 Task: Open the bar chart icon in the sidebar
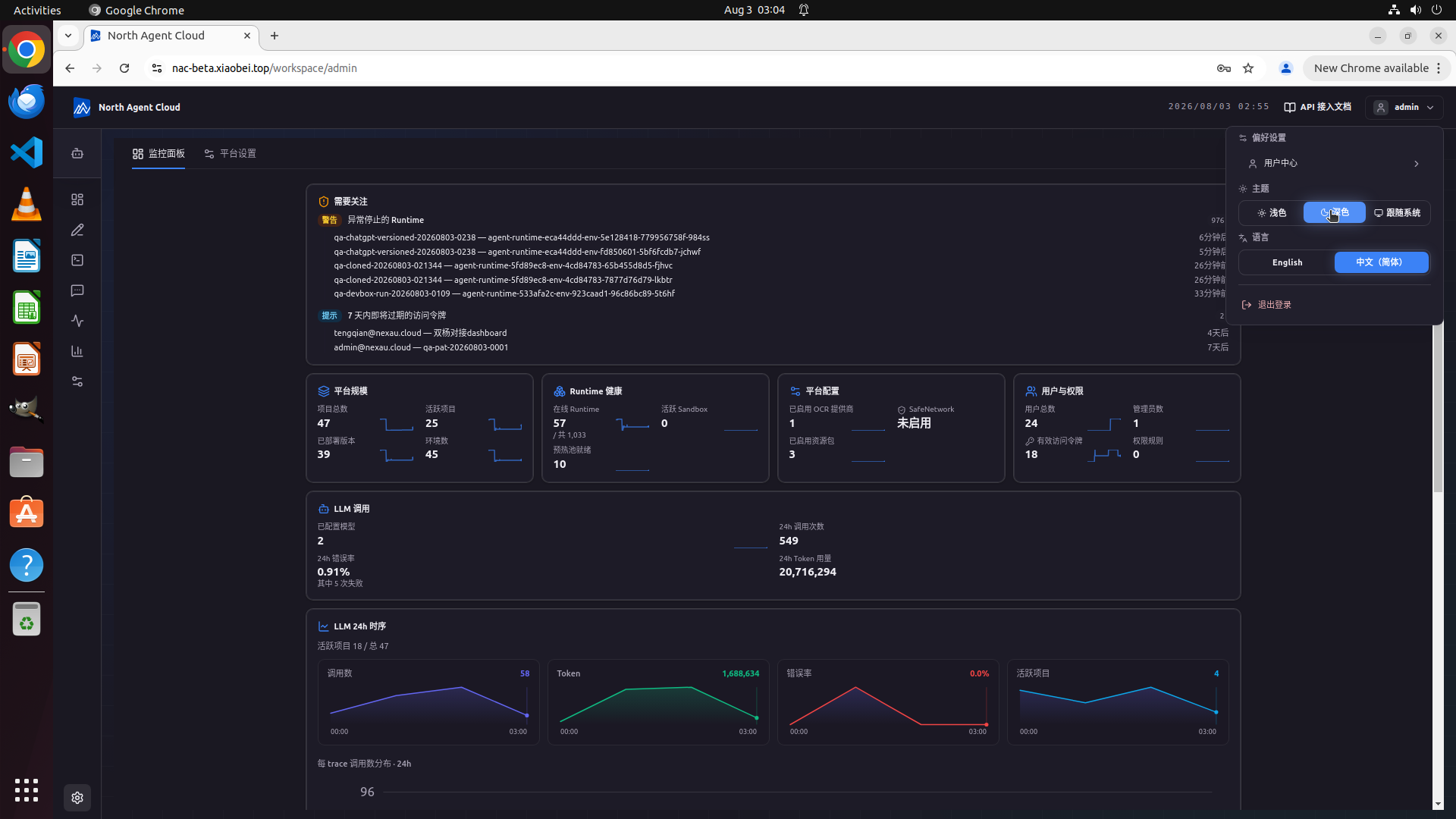coord(77,351)
